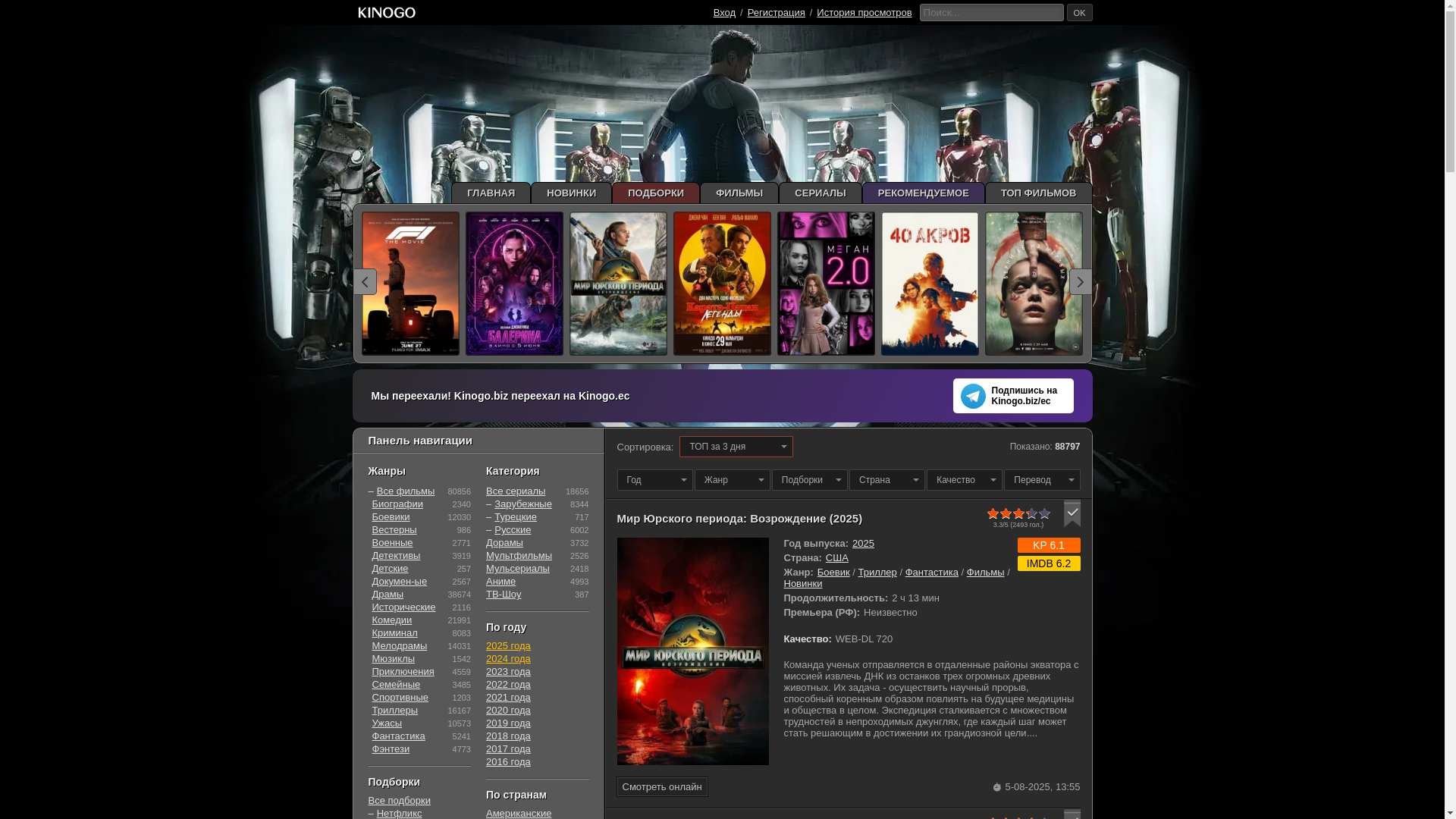Click the search input field
The height and width of the screenshot is (819, 1456).
click(x=992, y=13)
